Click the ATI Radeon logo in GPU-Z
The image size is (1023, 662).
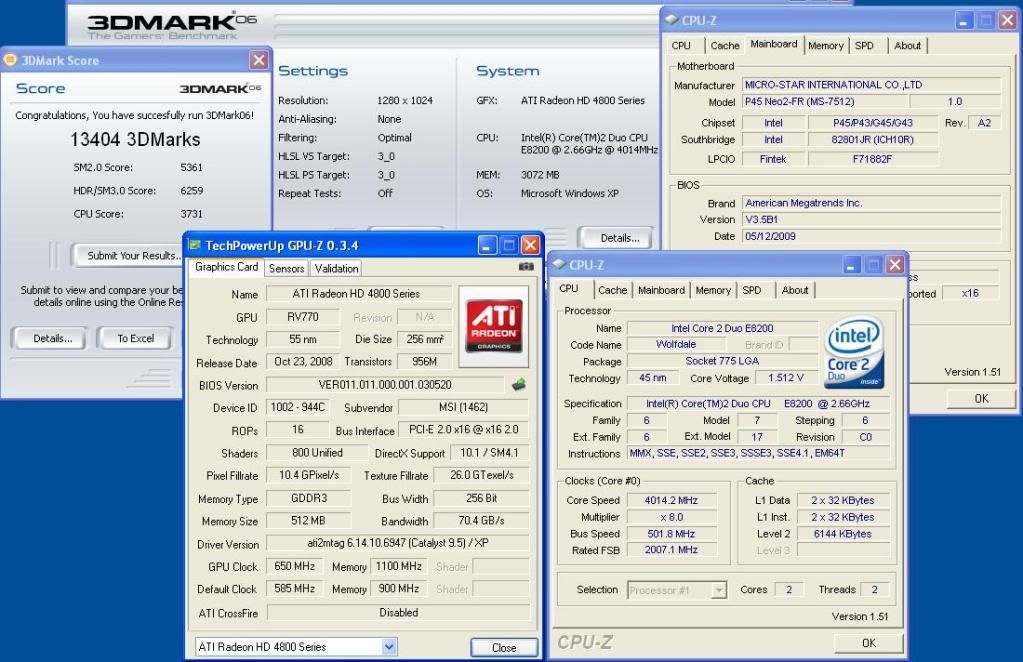click(x=494, y=326)
